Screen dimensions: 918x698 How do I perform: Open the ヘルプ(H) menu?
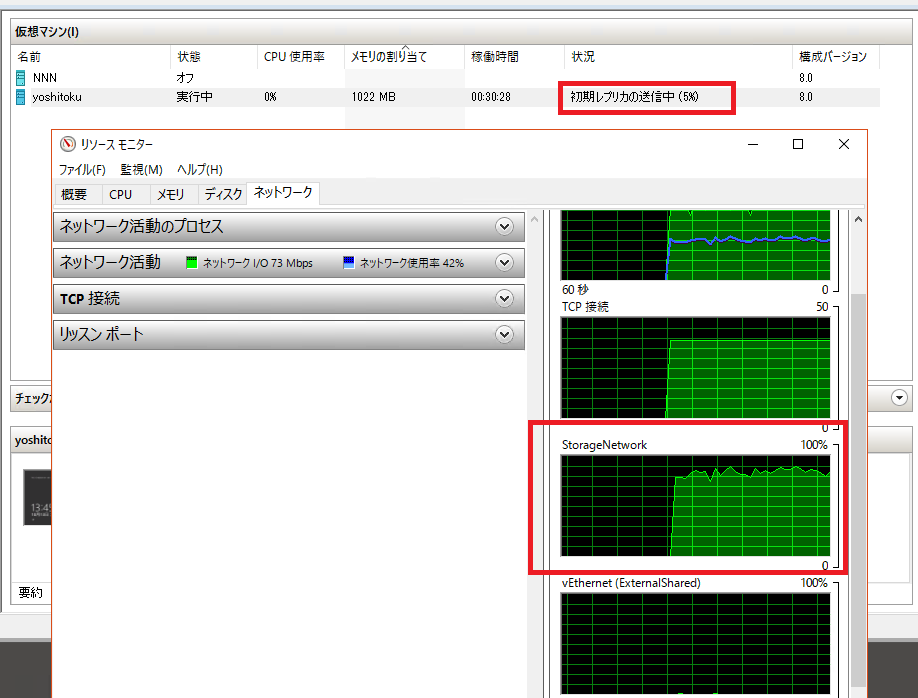(x=200, y=169)
